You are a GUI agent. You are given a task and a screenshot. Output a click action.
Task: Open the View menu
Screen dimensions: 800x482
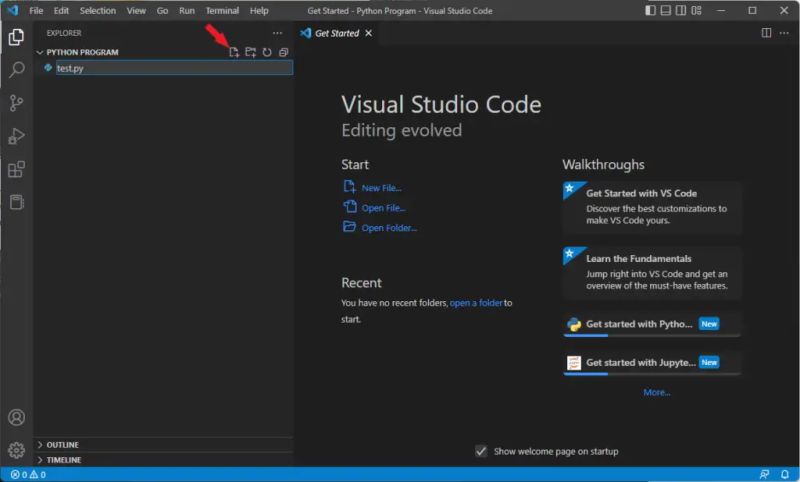point(136,11)
